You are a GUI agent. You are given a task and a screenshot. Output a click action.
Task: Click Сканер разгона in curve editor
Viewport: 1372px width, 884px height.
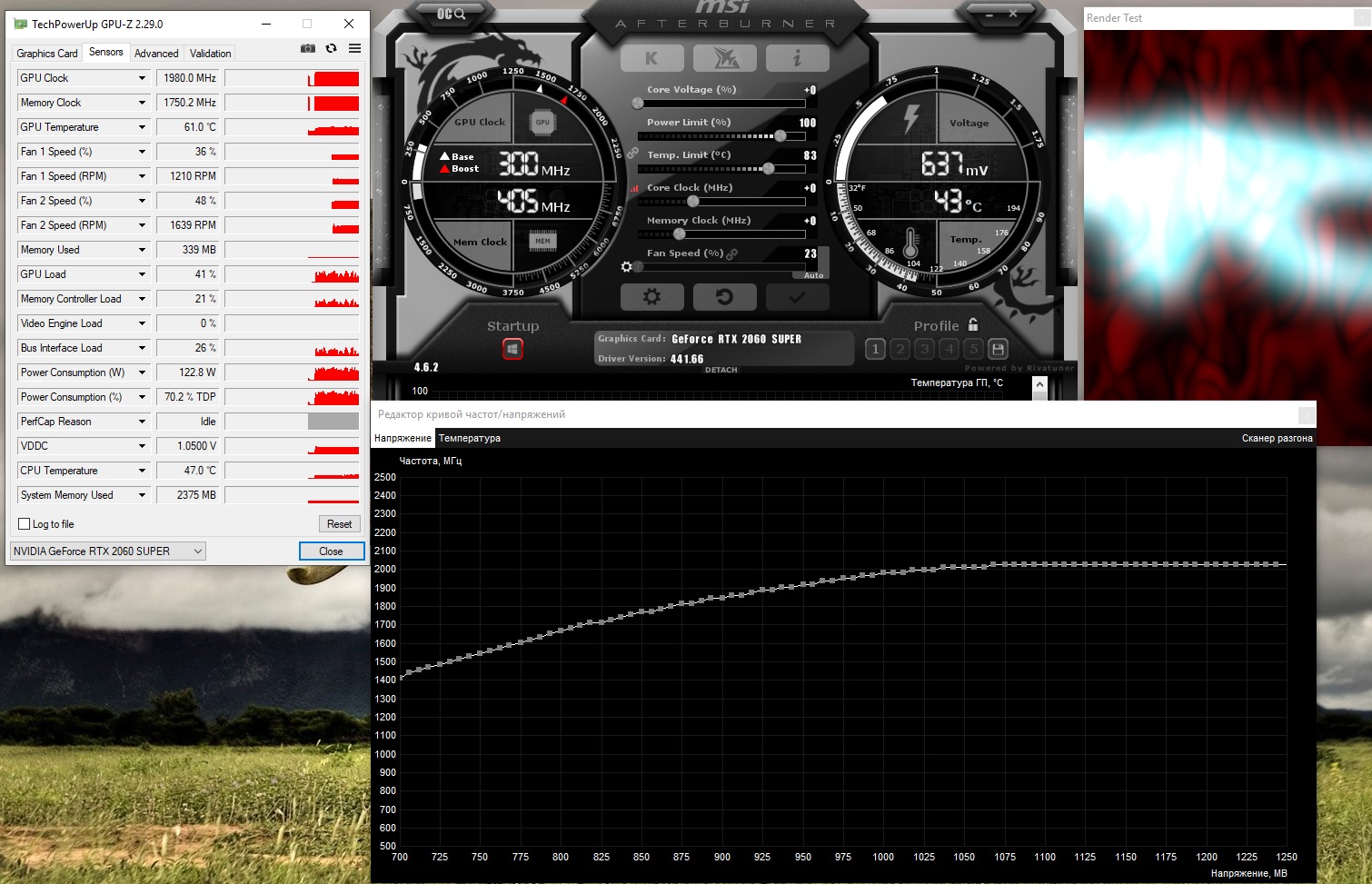(x=1277, y=438)
